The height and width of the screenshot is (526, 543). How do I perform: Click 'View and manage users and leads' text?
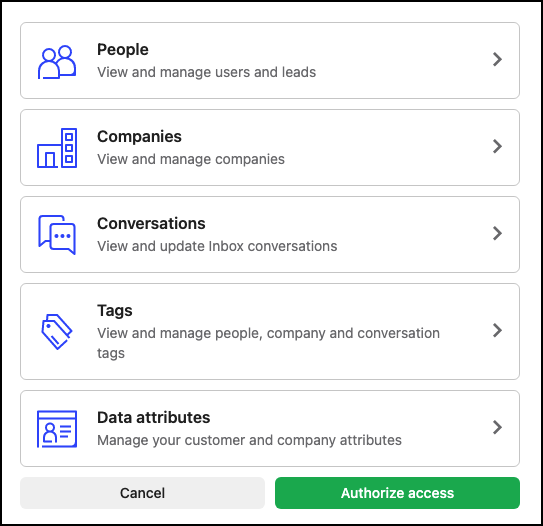point(206,72)
